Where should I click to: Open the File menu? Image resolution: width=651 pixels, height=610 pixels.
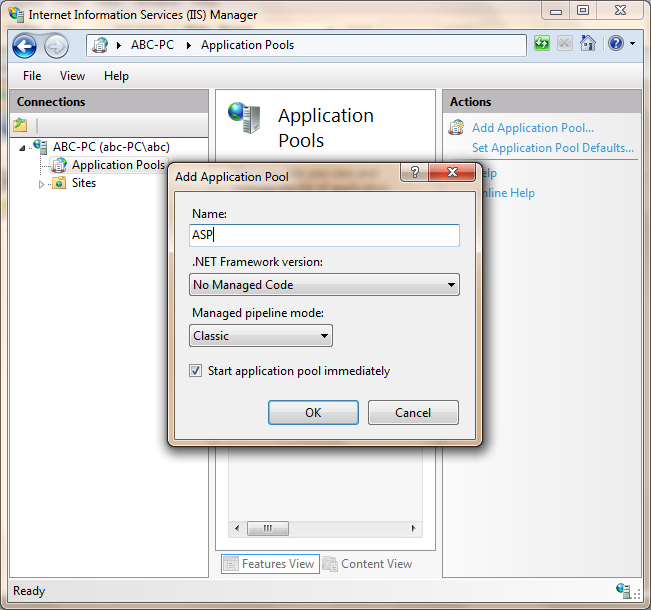click(x=32, y=76)
